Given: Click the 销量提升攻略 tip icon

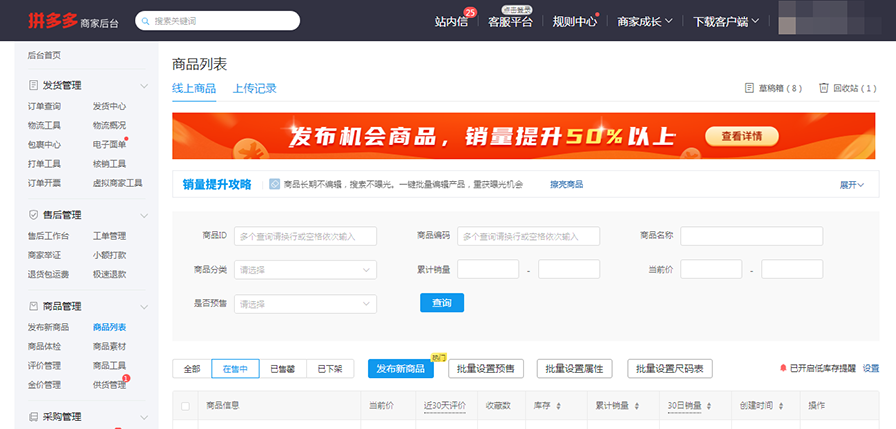Looking at the screenshot, I should pyautogui.click(x=274, y=184).
